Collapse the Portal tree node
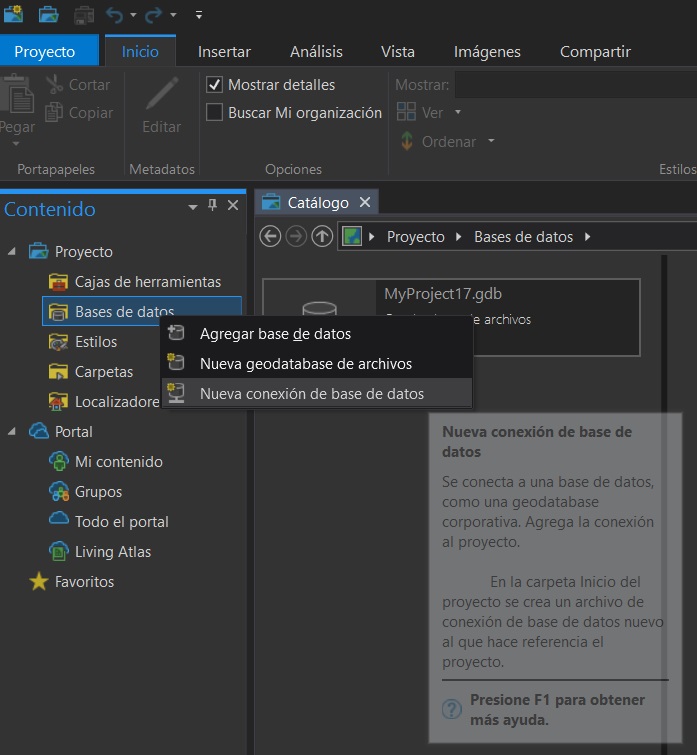The width and height of the screenshot is (697, 755). pyautogui.click(x=12, y=431)
